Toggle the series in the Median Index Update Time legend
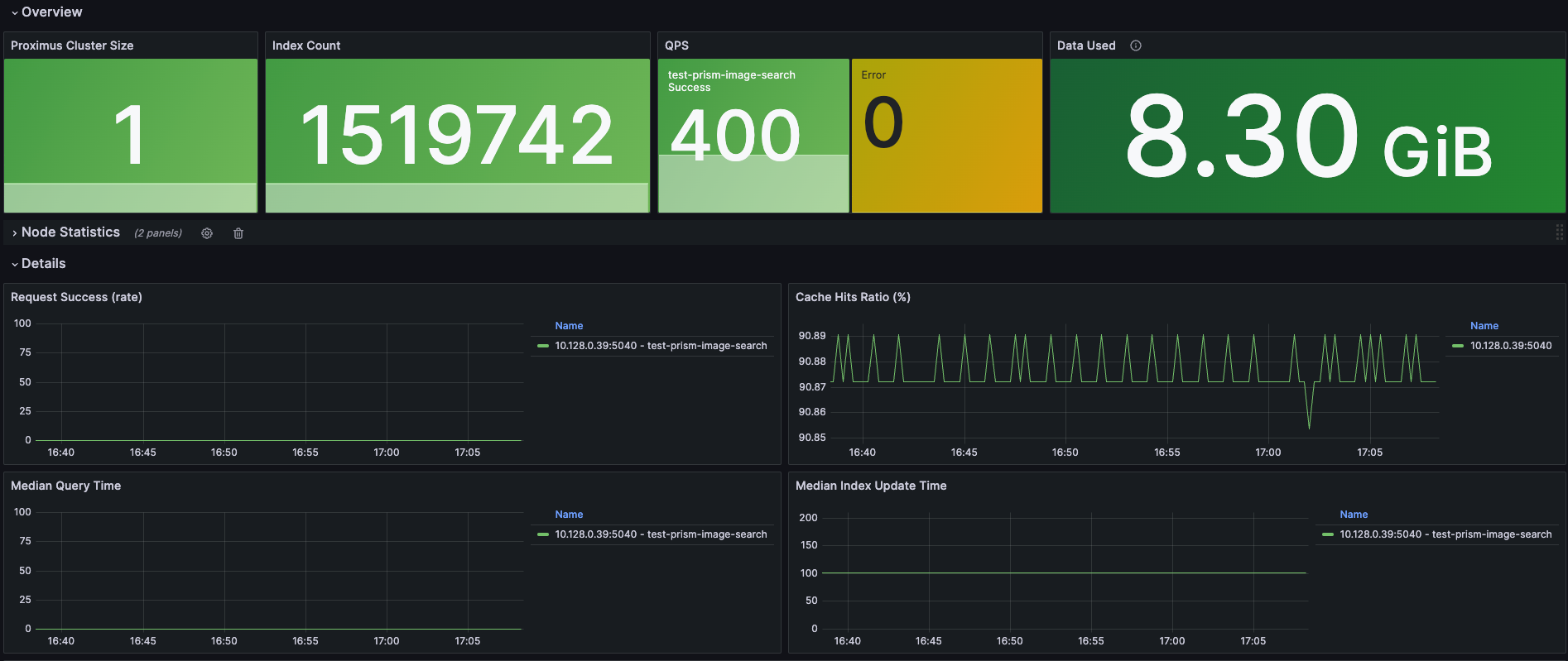Image resolution: width=1568 pixels, height=661 pixels. [1445, 534]
